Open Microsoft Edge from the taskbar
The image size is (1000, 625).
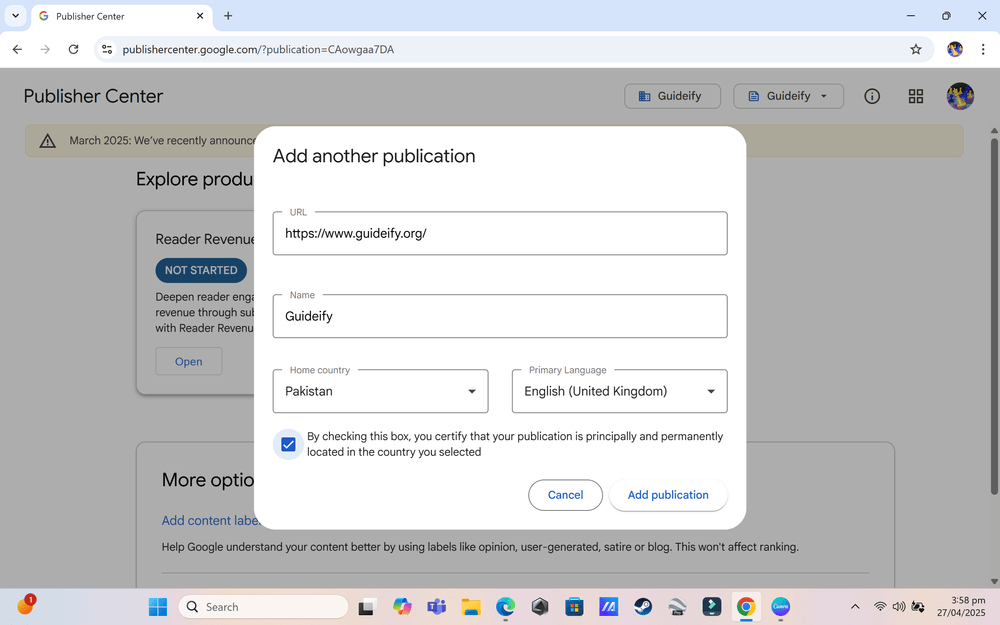click(x=505, y=607)
